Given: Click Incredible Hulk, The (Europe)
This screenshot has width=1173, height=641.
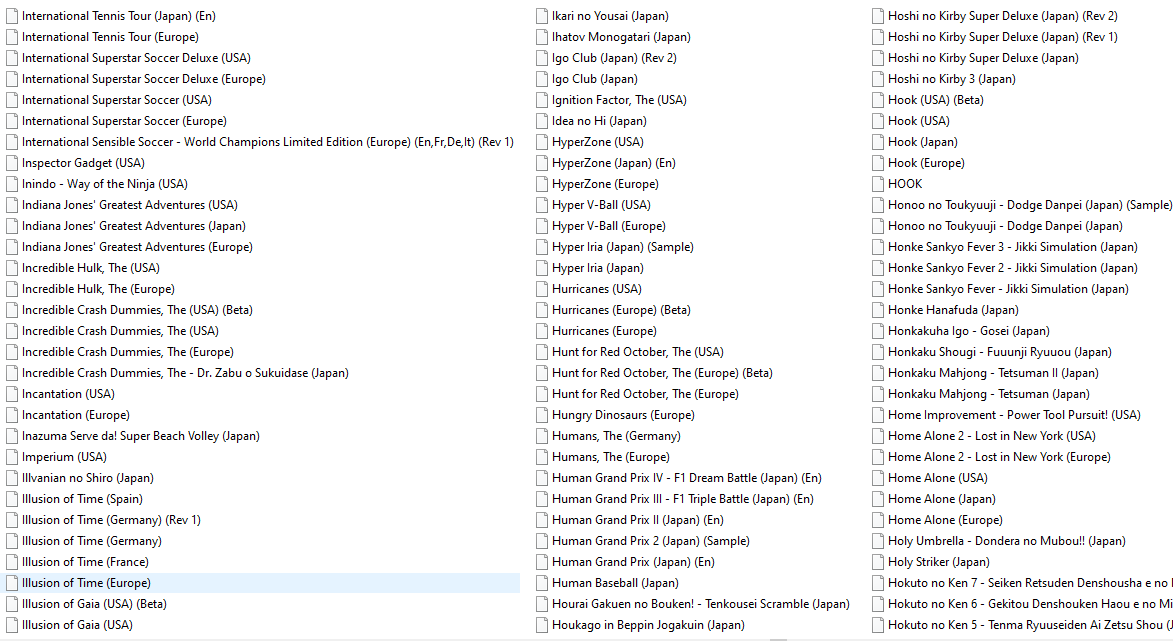Looking at the screenshot, I should (98, 289).
